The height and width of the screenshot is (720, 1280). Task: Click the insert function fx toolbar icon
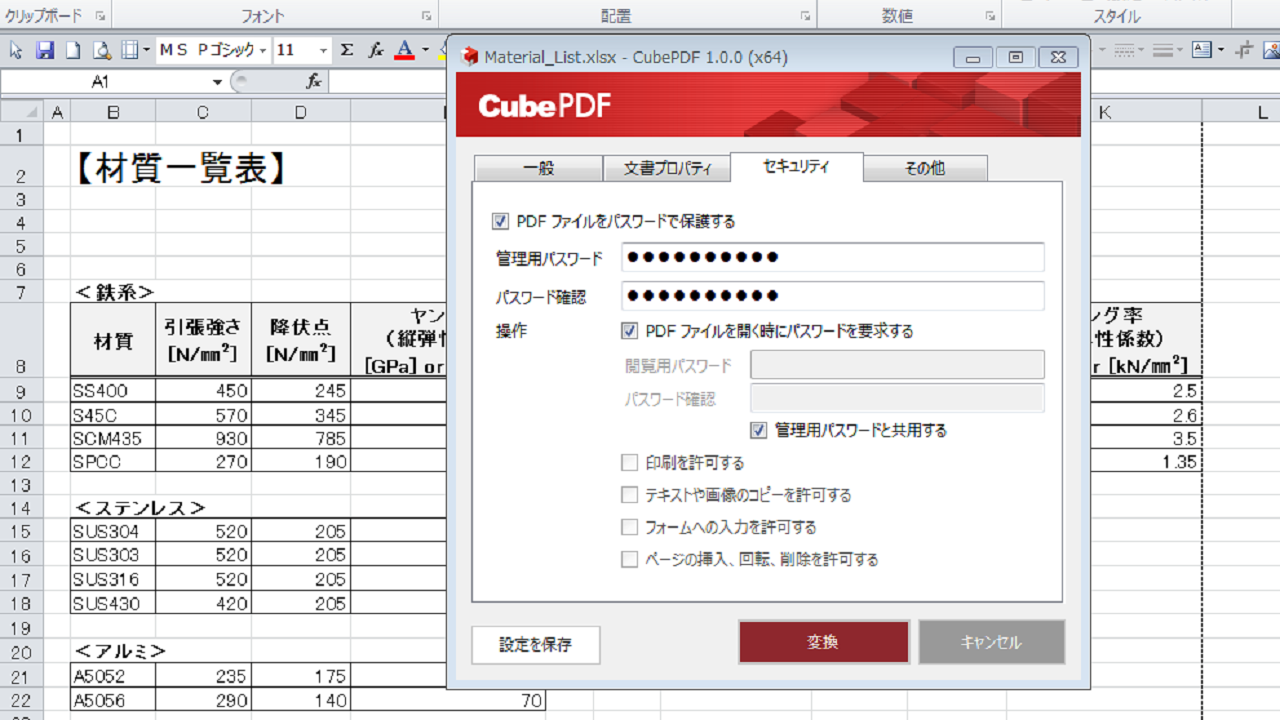coord(376,50)
